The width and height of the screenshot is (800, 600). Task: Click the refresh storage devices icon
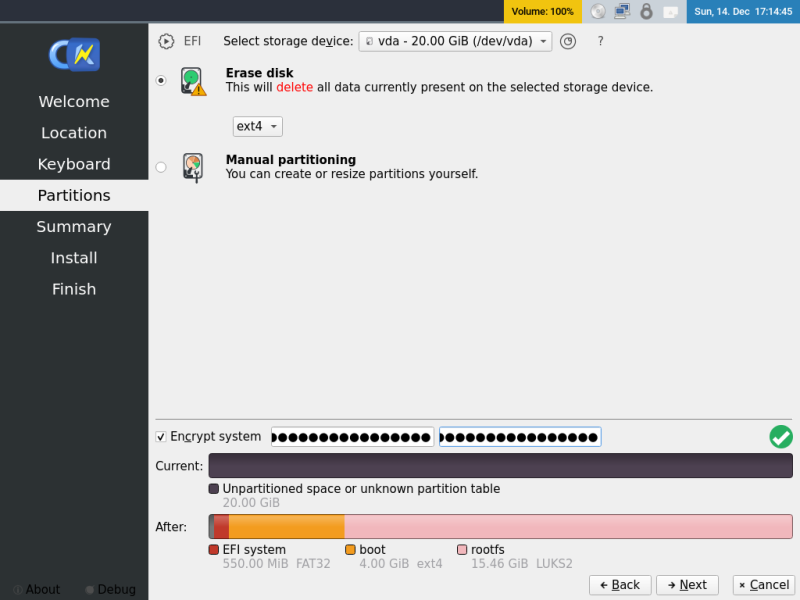click(567, 41)
